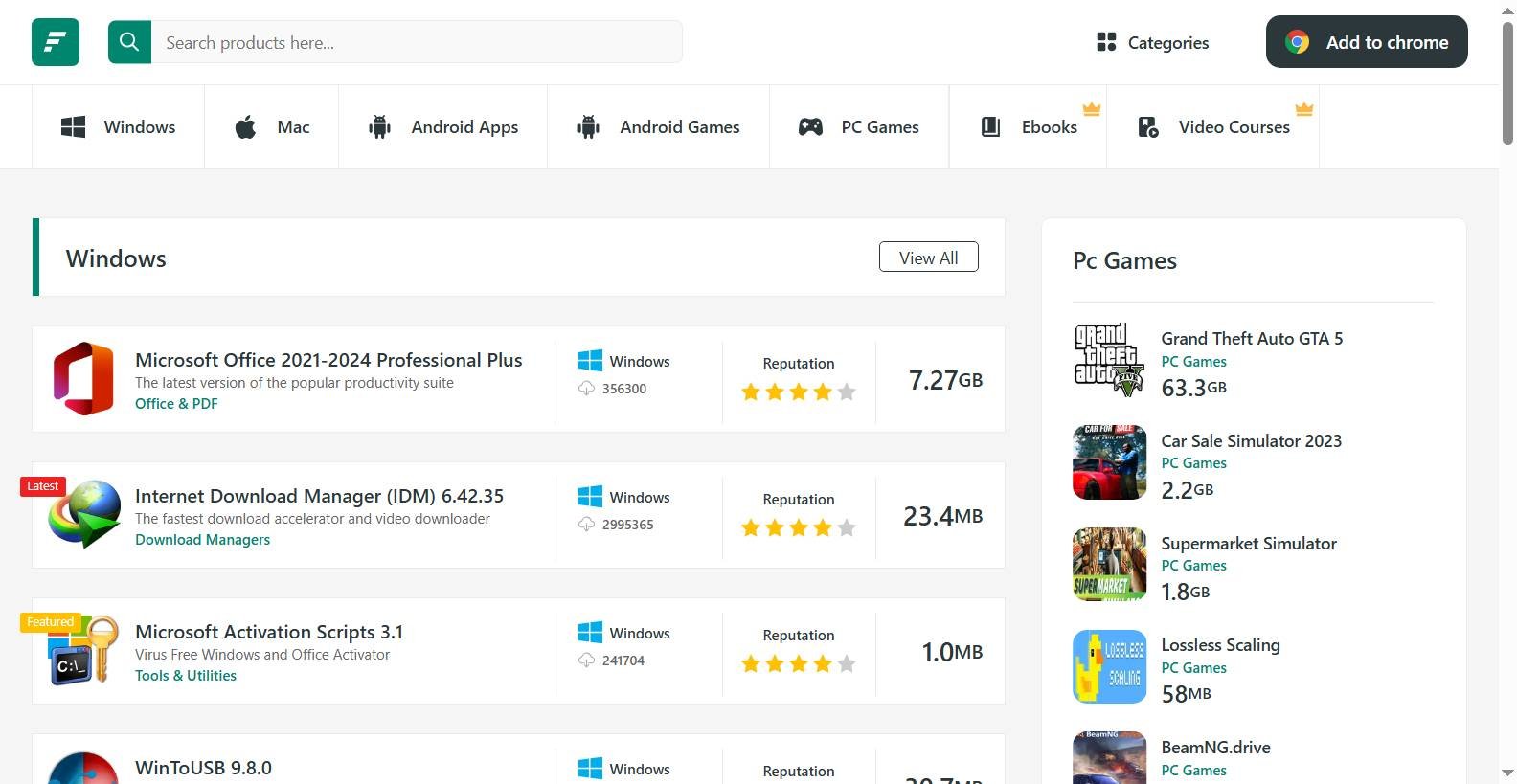Select the Mac category tab
The height and width of the screenshot is (784, 1517).
tap(272, 127)
